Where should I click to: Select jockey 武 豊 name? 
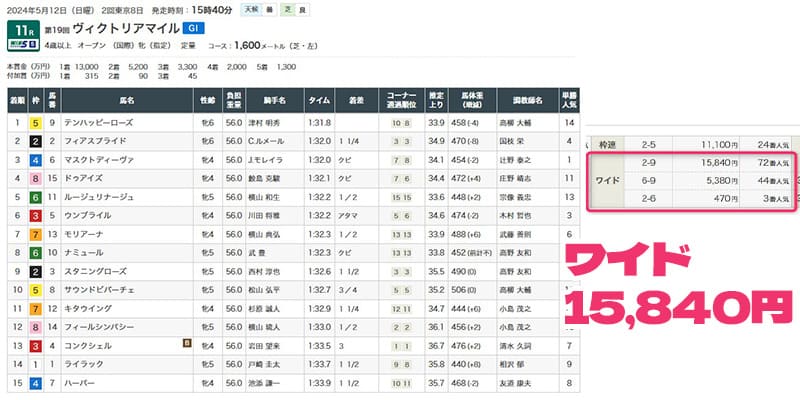257,253
